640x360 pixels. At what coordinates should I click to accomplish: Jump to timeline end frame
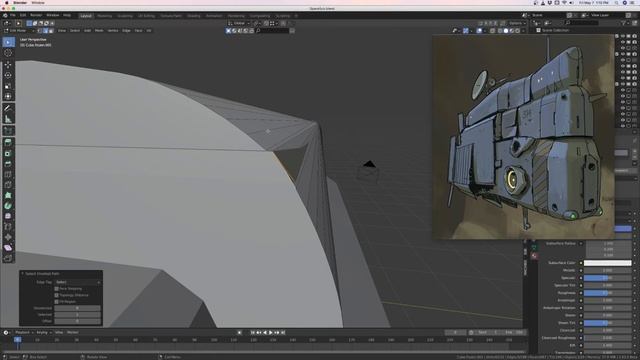point(282,333)
